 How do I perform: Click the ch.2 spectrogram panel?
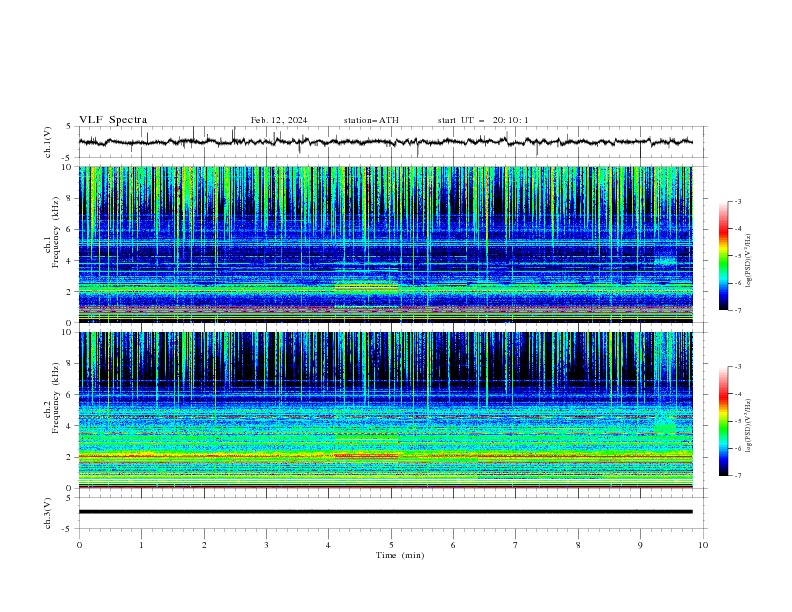(x=385, y=410)
